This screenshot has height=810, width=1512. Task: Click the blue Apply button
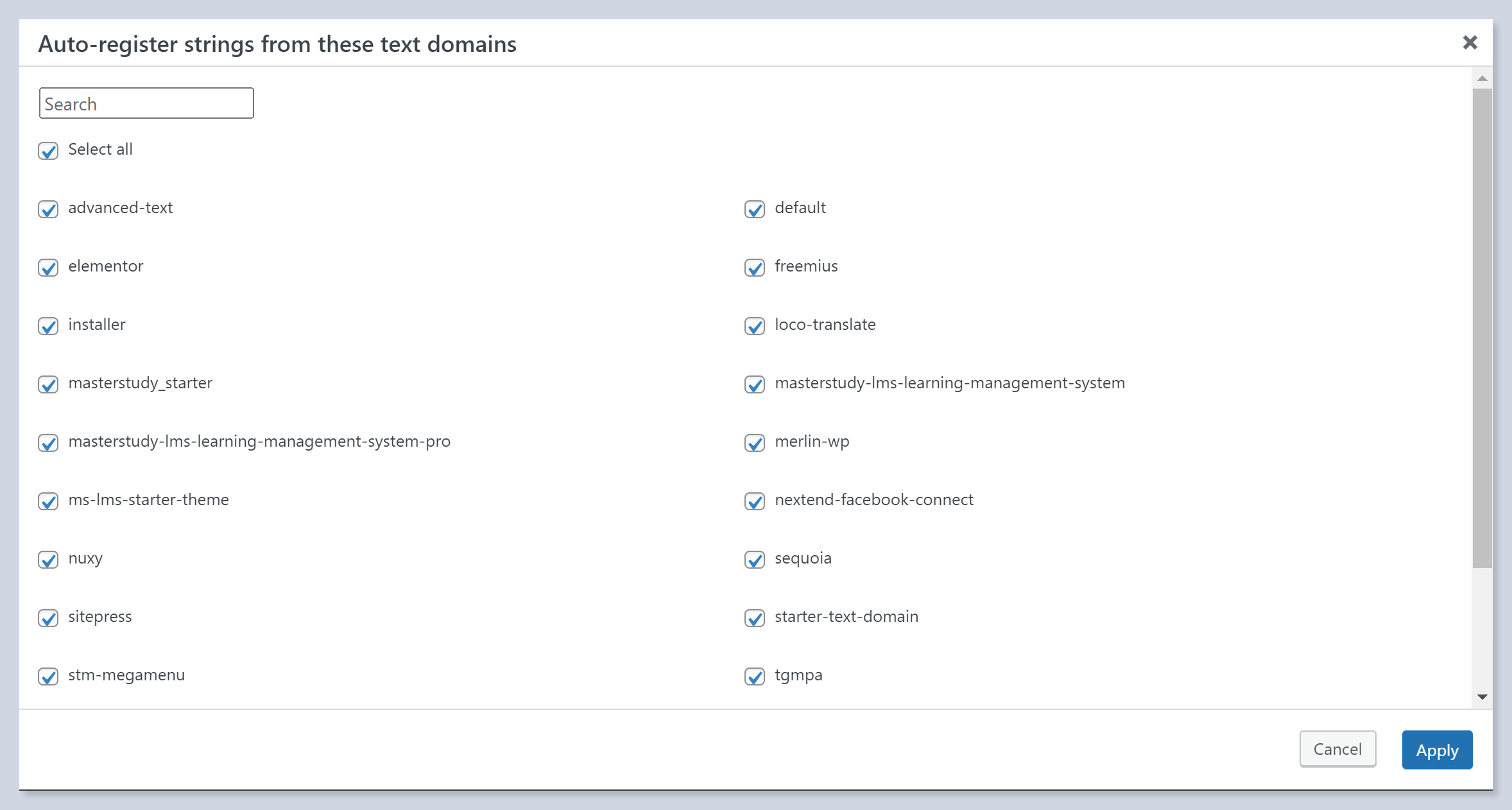pyautogui.click(x=1437, y=750)
